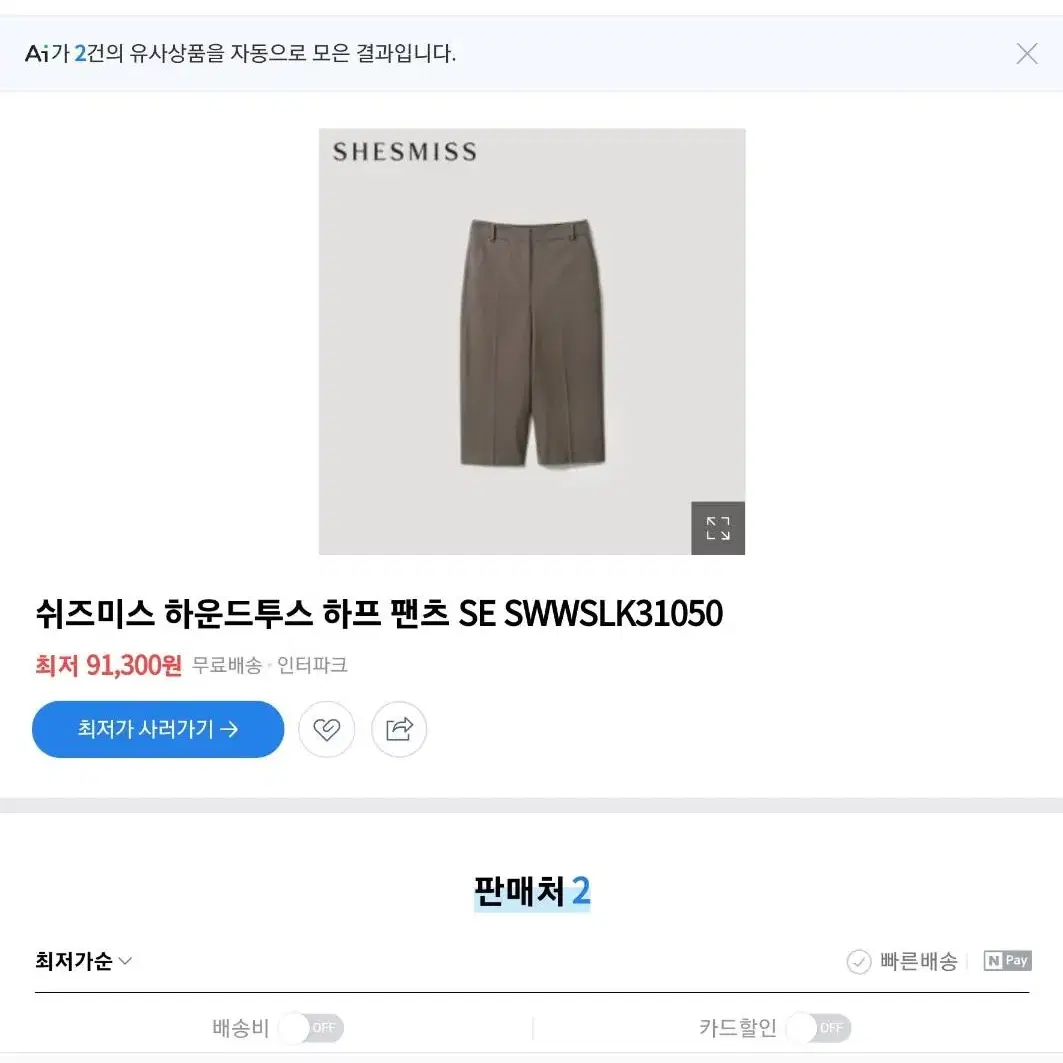Click the SHESMISS brand logo on image
This screenshot has width=1063, height=1063.
404,152
